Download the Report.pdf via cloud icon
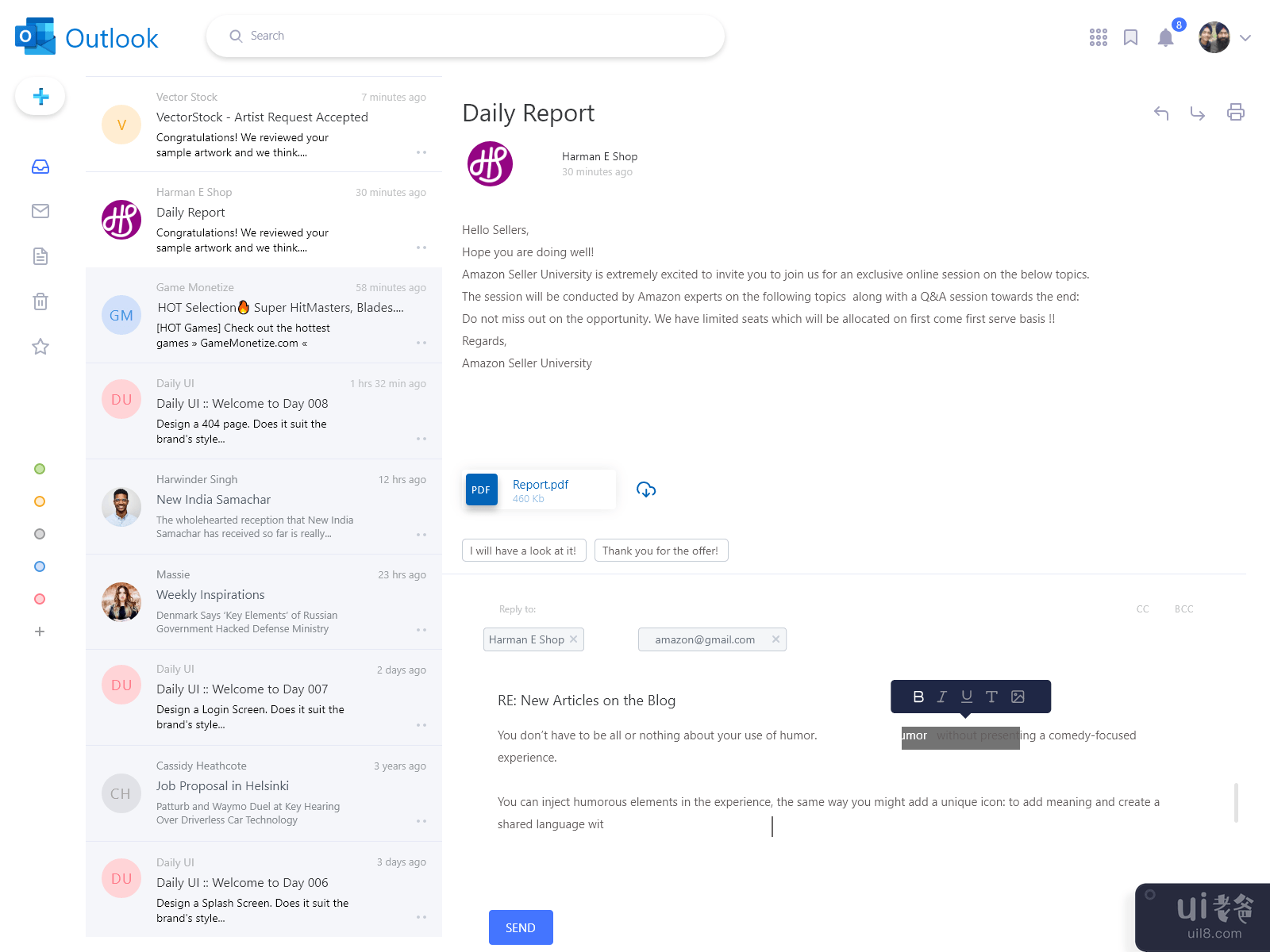This screenshot has width=1270, height=952. 646,489
